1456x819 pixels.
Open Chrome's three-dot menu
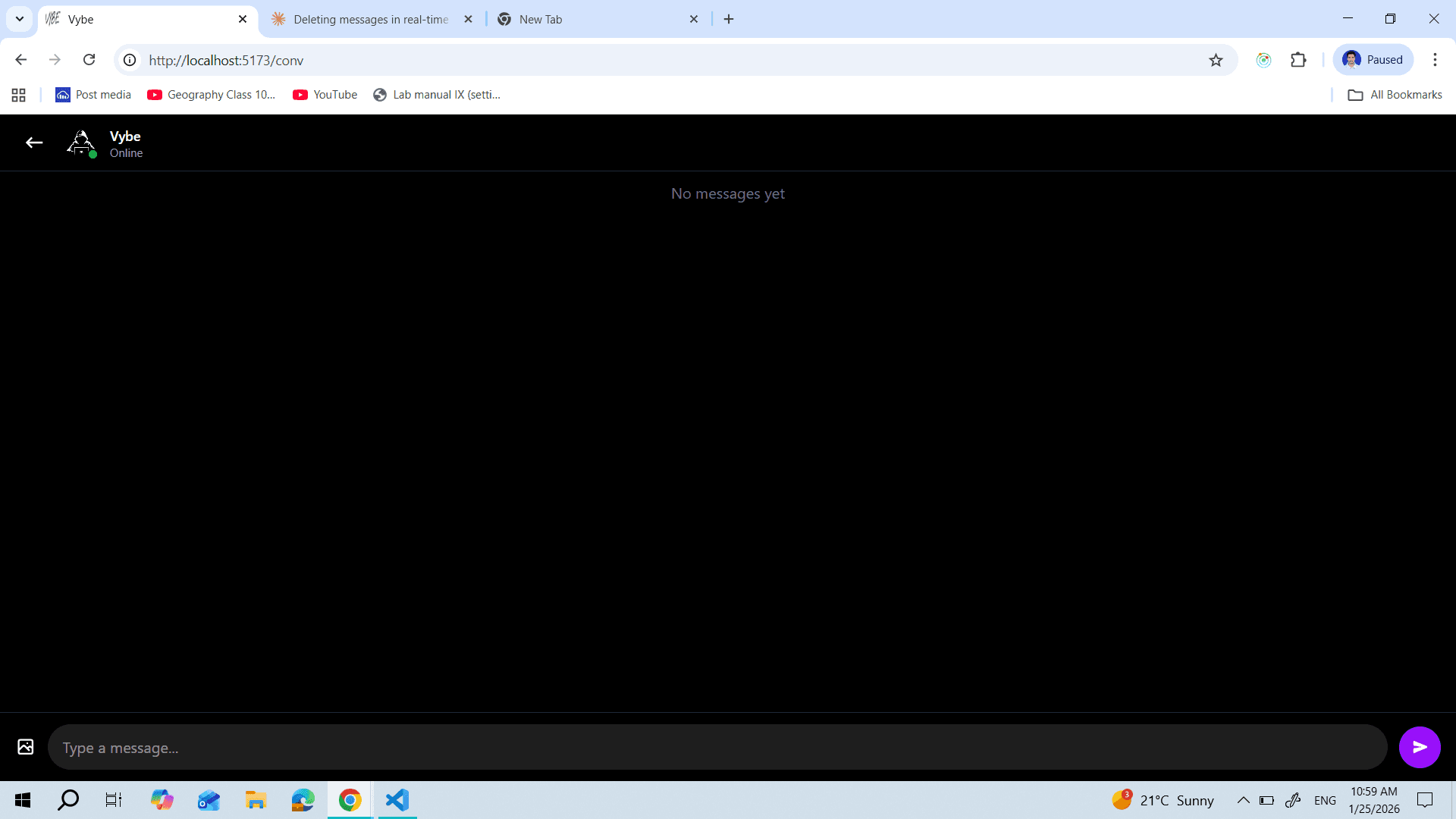1436,60
